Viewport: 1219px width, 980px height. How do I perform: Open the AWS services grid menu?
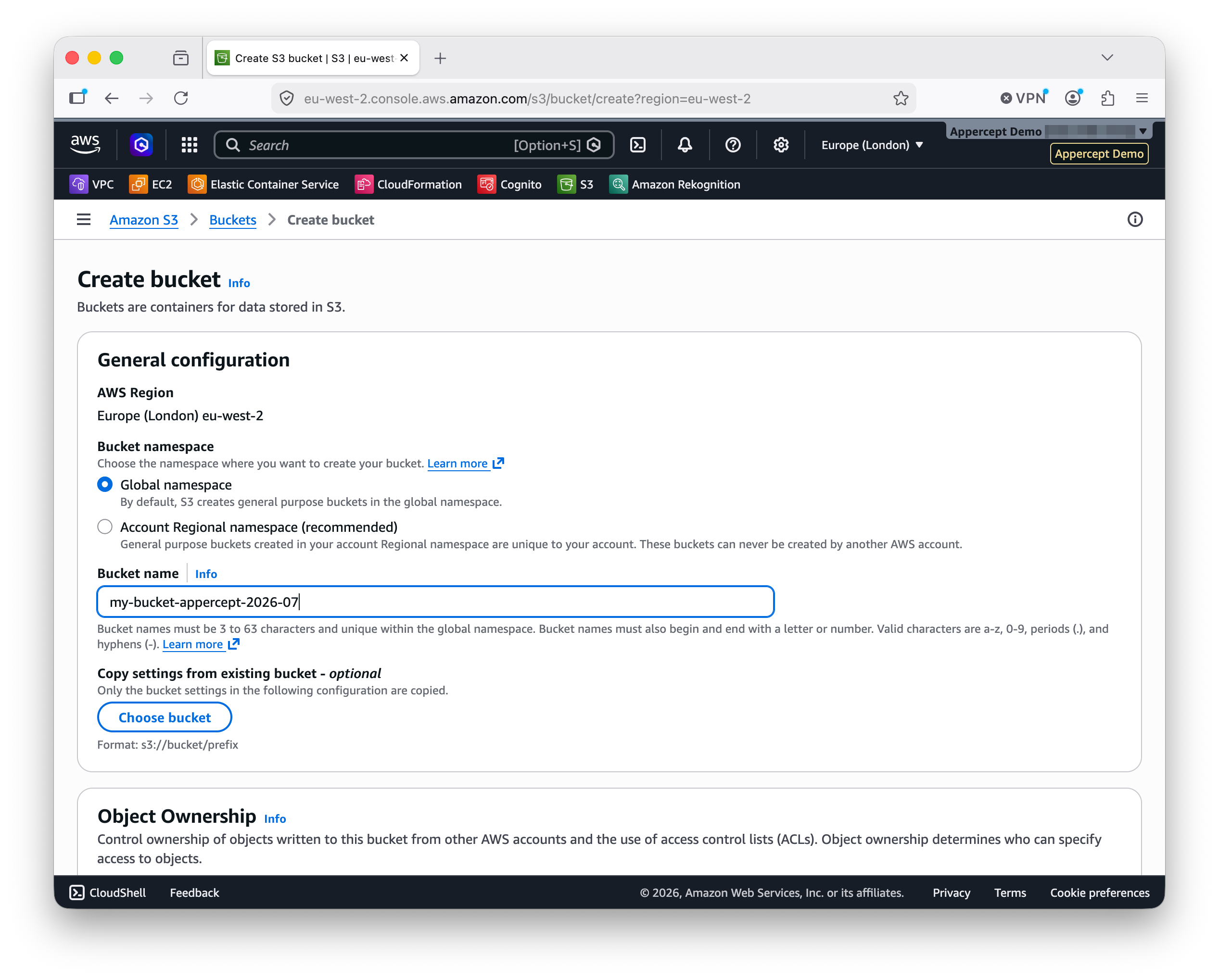190,145
